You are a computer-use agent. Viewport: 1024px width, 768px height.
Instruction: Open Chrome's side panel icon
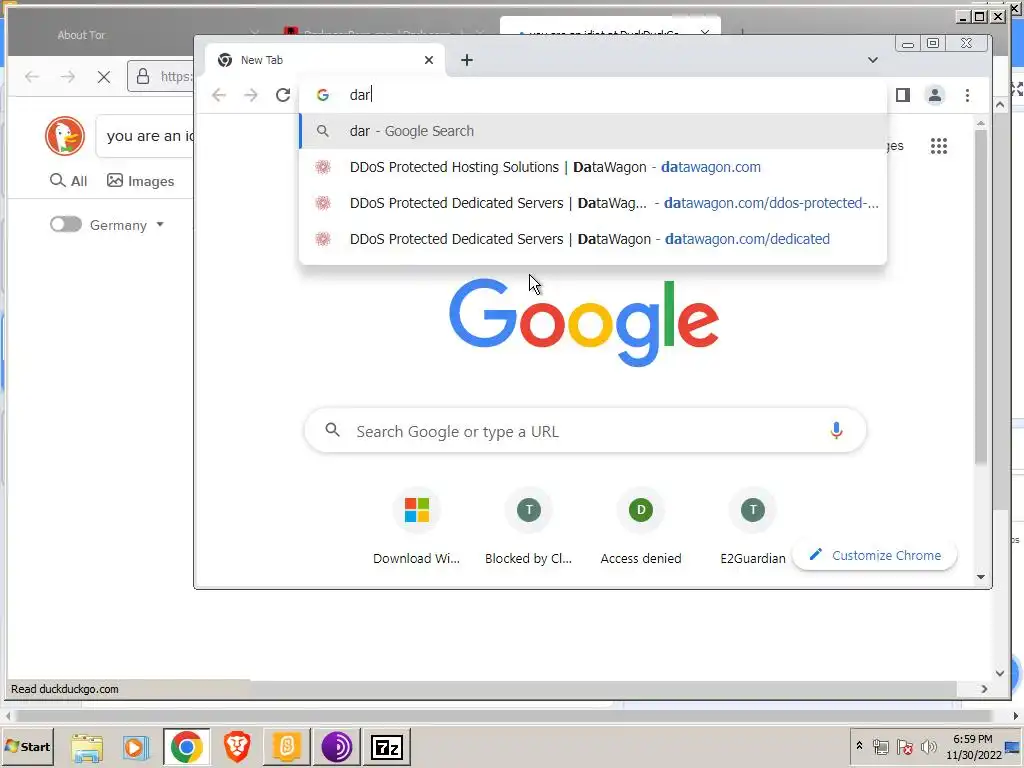[x=903, y=95]
